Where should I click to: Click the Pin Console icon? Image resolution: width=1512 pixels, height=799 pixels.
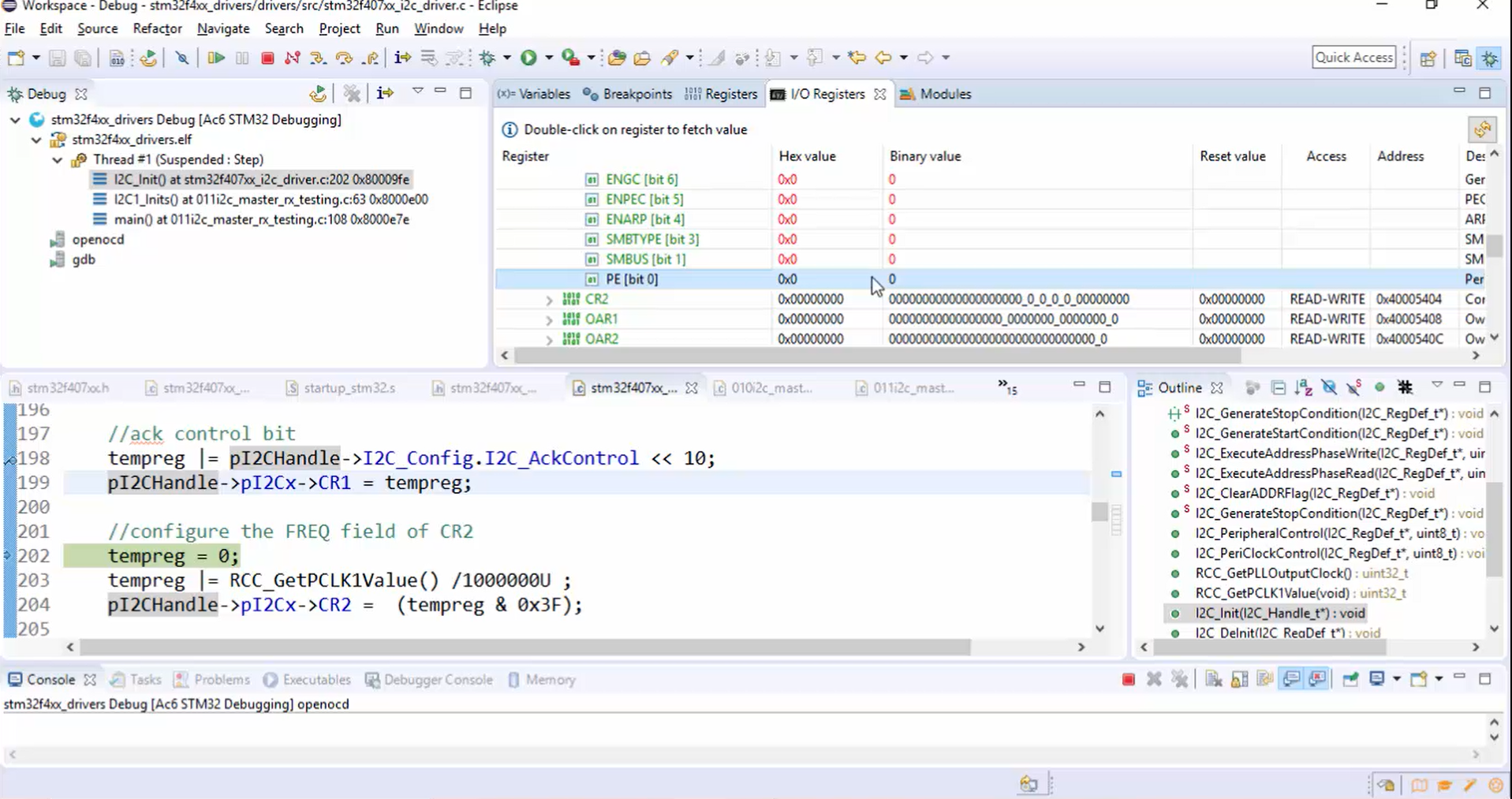[1350, 679]
